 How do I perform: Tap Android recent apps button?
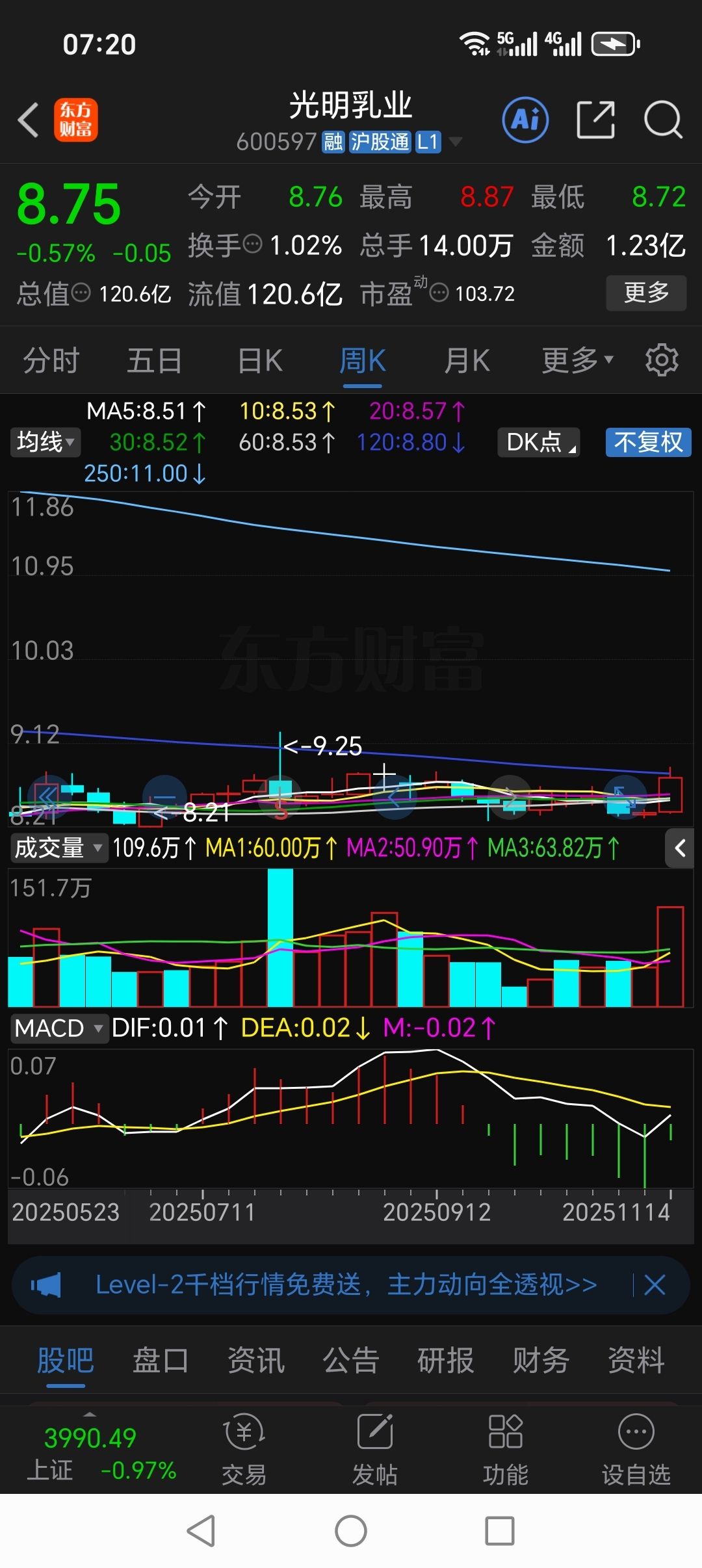pyautogui.click(x=500, y=1531)
